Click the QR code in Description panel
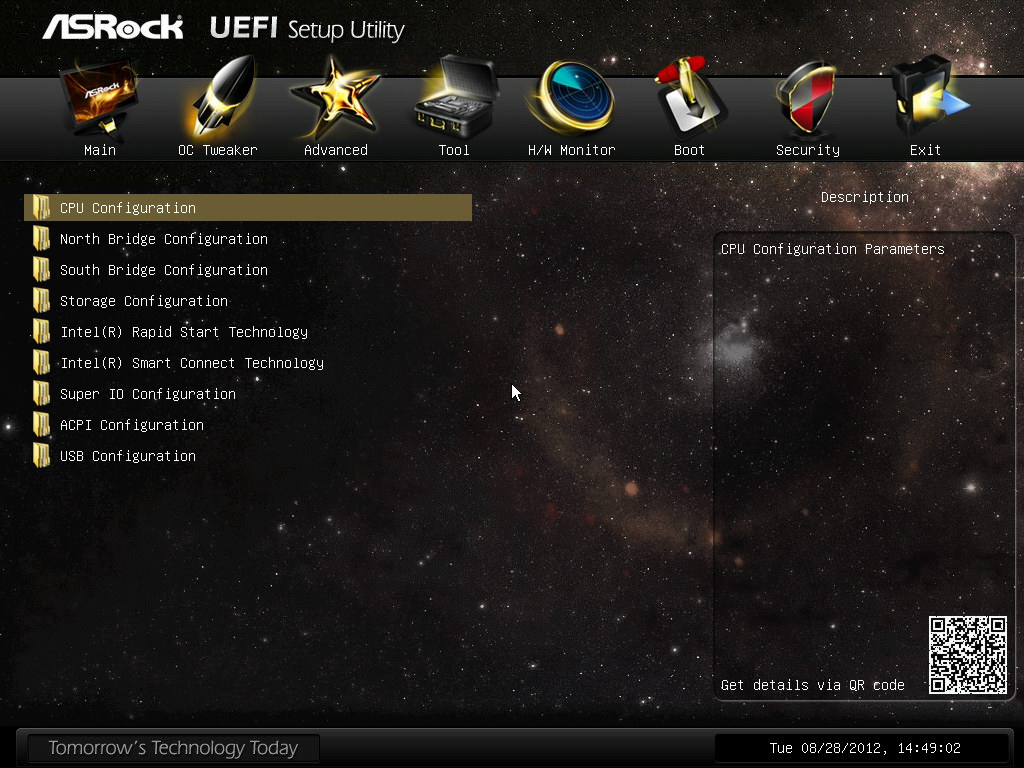1024x768 pixels. 968,655
